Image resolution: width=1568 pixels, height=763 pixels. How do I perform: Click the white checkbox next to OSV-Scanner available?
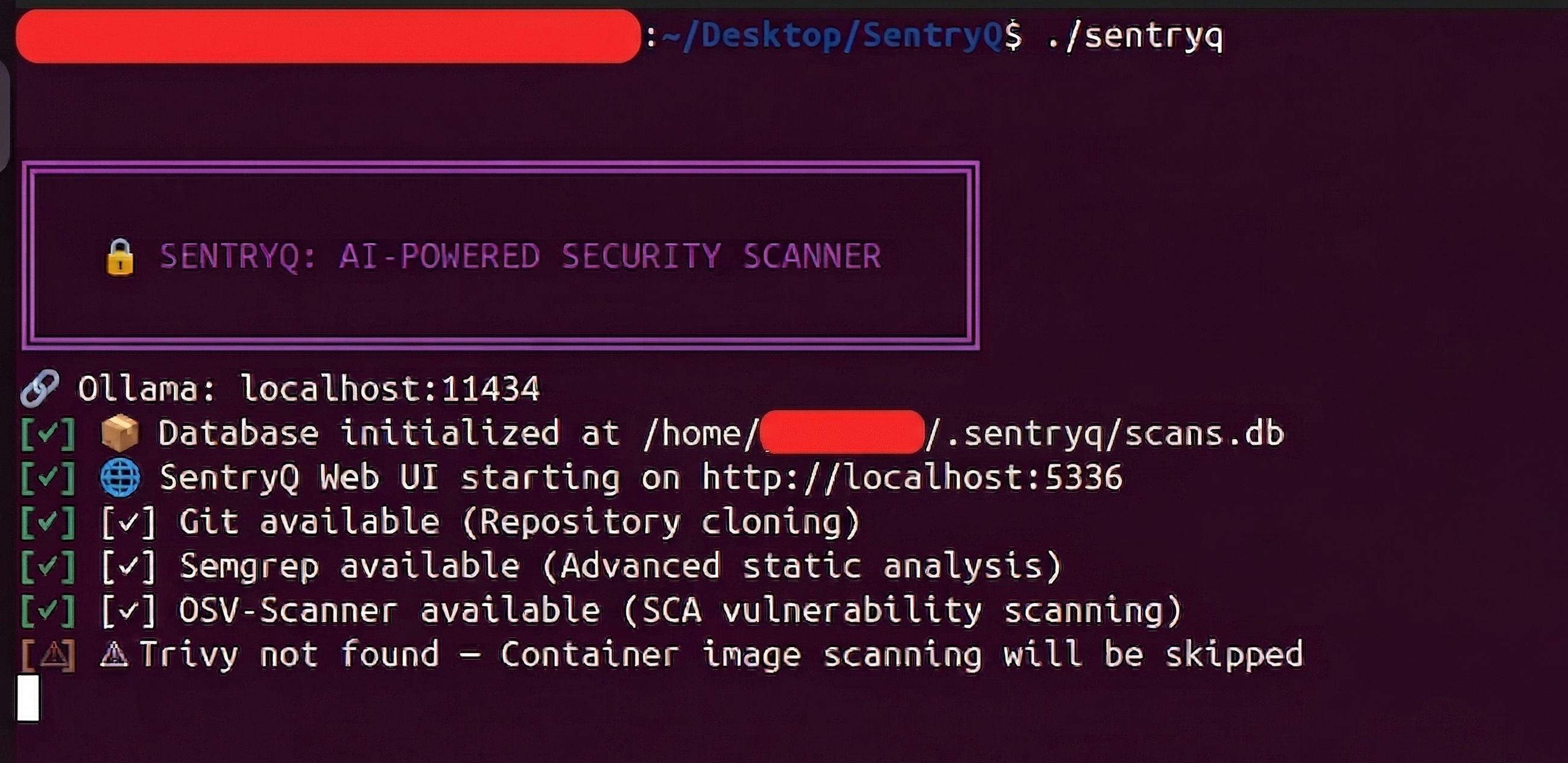click(128, 611)
